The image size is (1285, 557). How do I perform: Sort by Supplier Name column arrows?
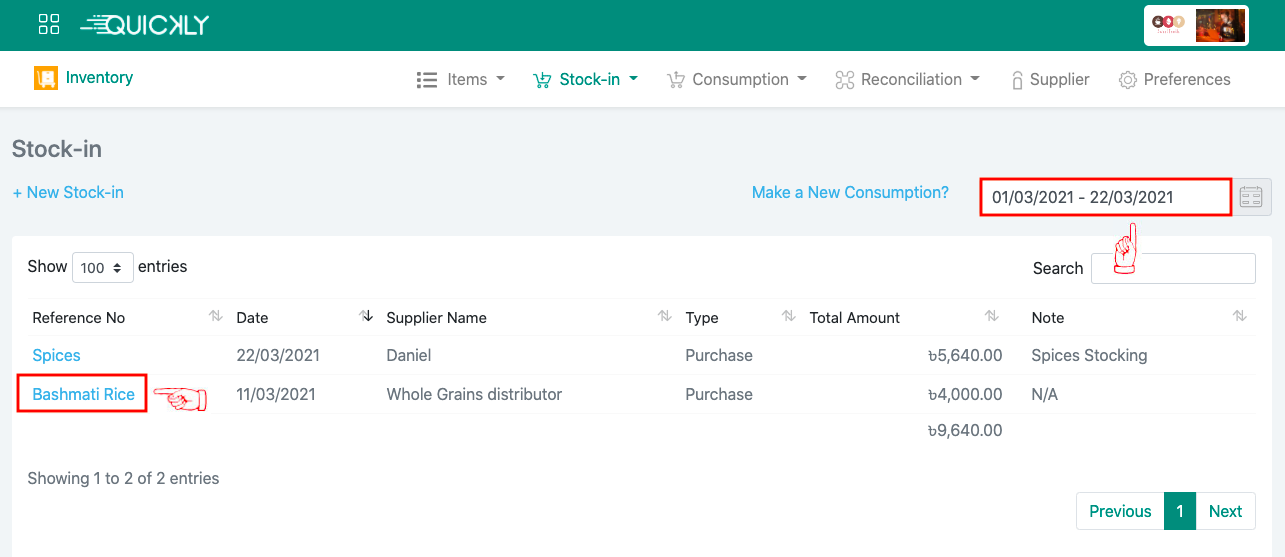point(664,316)
